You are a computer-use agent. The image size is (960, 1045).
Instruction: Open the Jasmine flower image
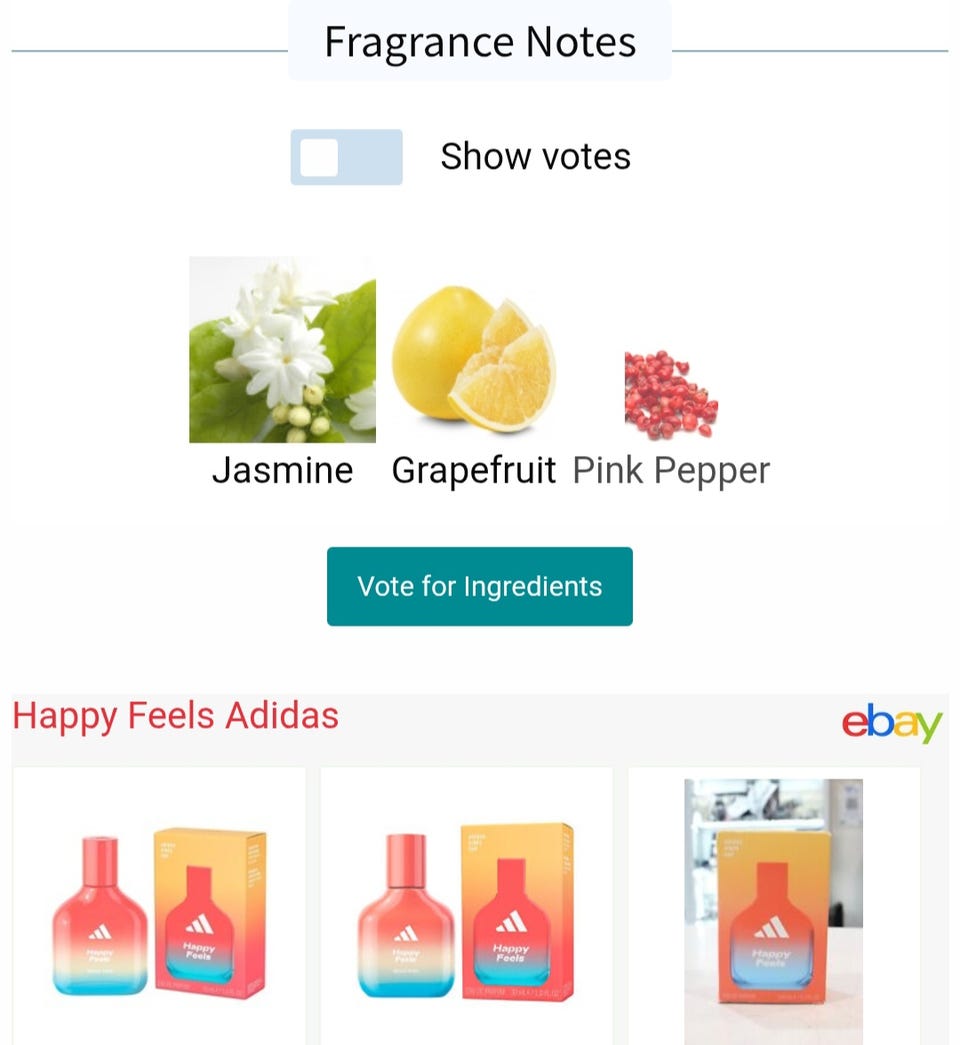pyautogui.click(x=283, y=349)
